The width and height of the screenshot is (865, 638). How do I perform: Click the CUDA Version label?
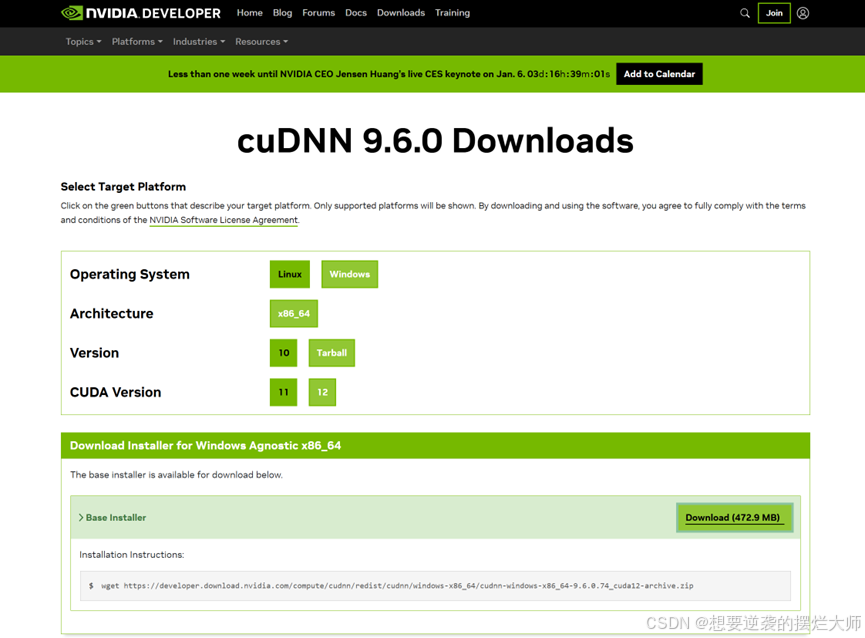[x=115, y=392]
